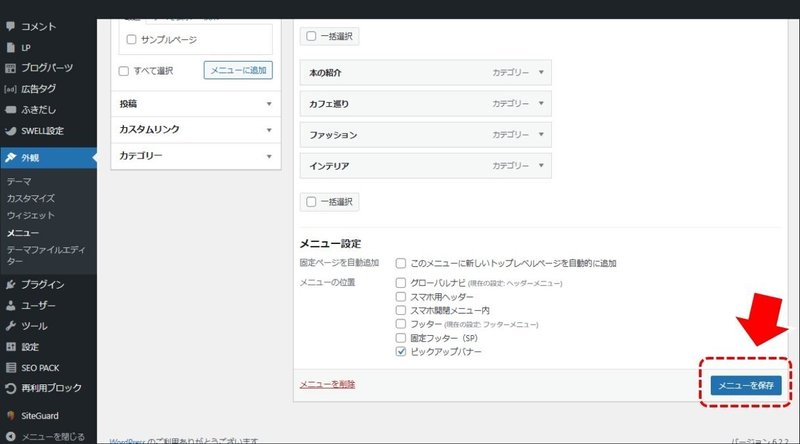Enable auto-add new top-level pages checkbox
The image size is (800, 444).
(401, 263)
